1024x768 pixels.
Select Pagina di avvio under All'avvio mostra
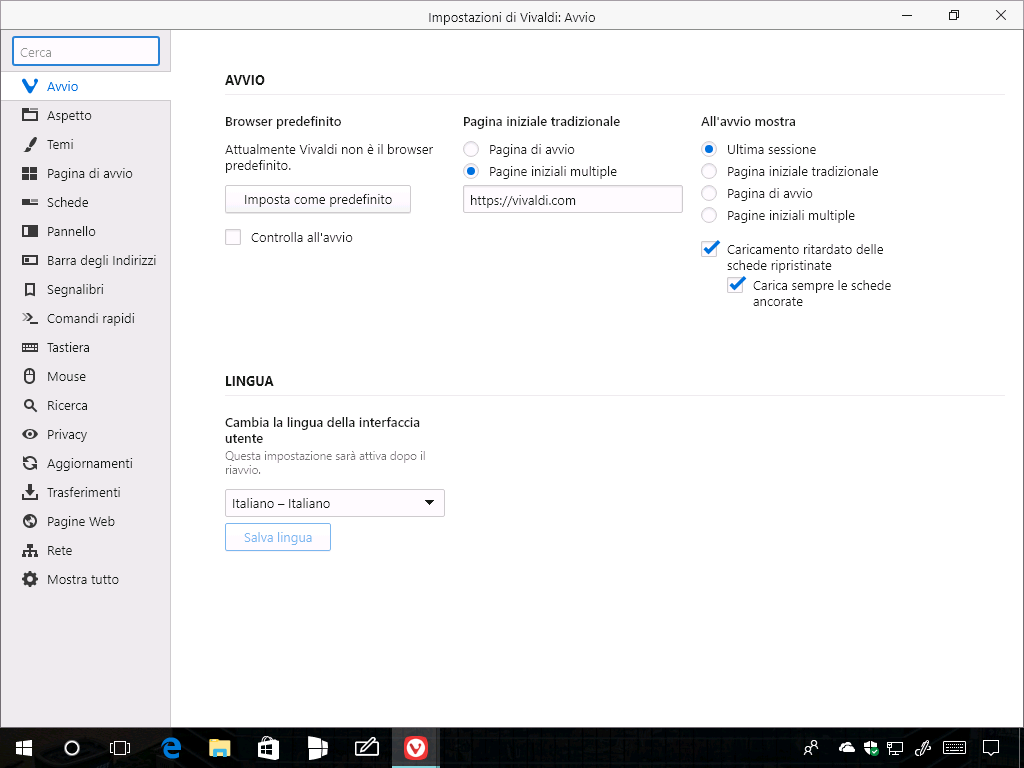(x=709, y=193)
